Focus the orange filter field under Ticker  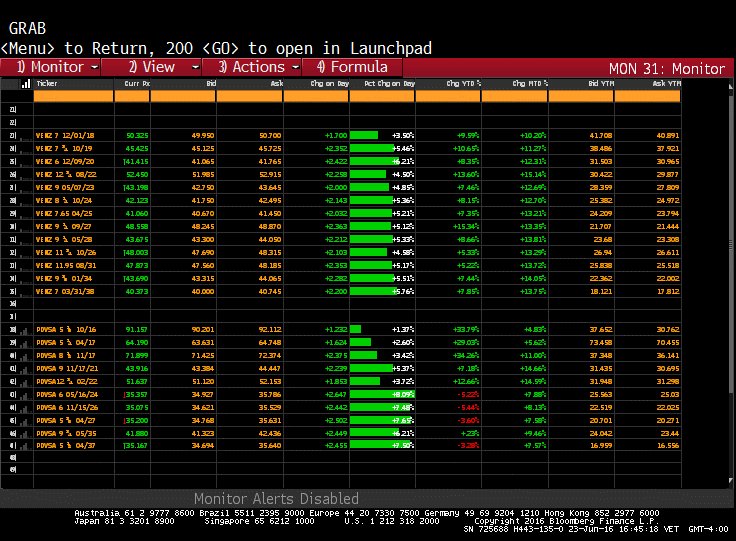tap(74, 96)
